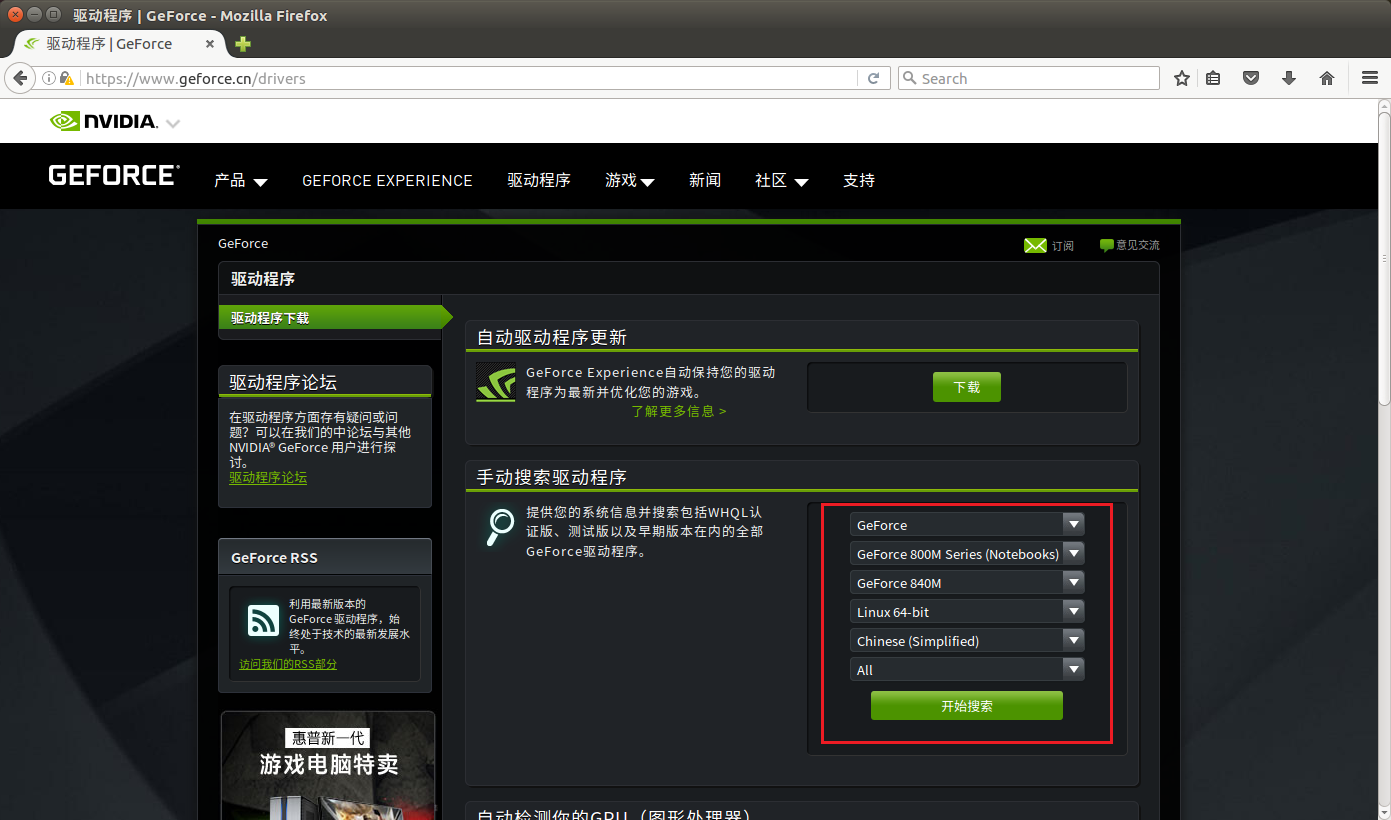1391x820 pixels.
Task: Go to Firefox home page icon
Action: pyautogui.click(x=1327, y=78)
